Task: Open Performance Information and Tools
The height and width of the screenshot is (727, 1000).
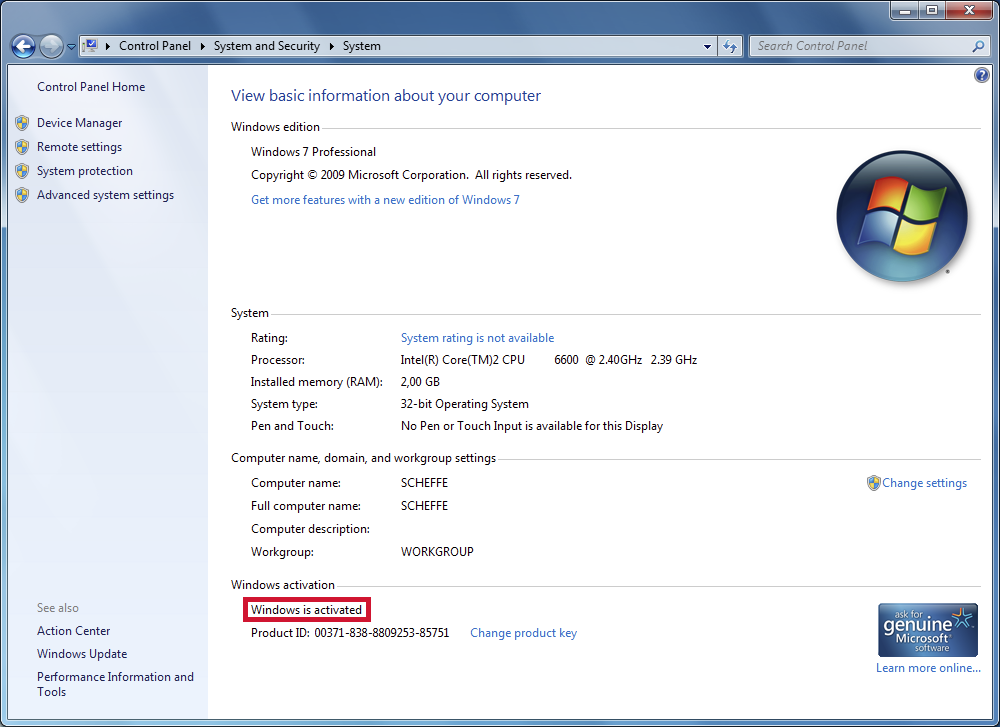Action: tap(115, 684)
